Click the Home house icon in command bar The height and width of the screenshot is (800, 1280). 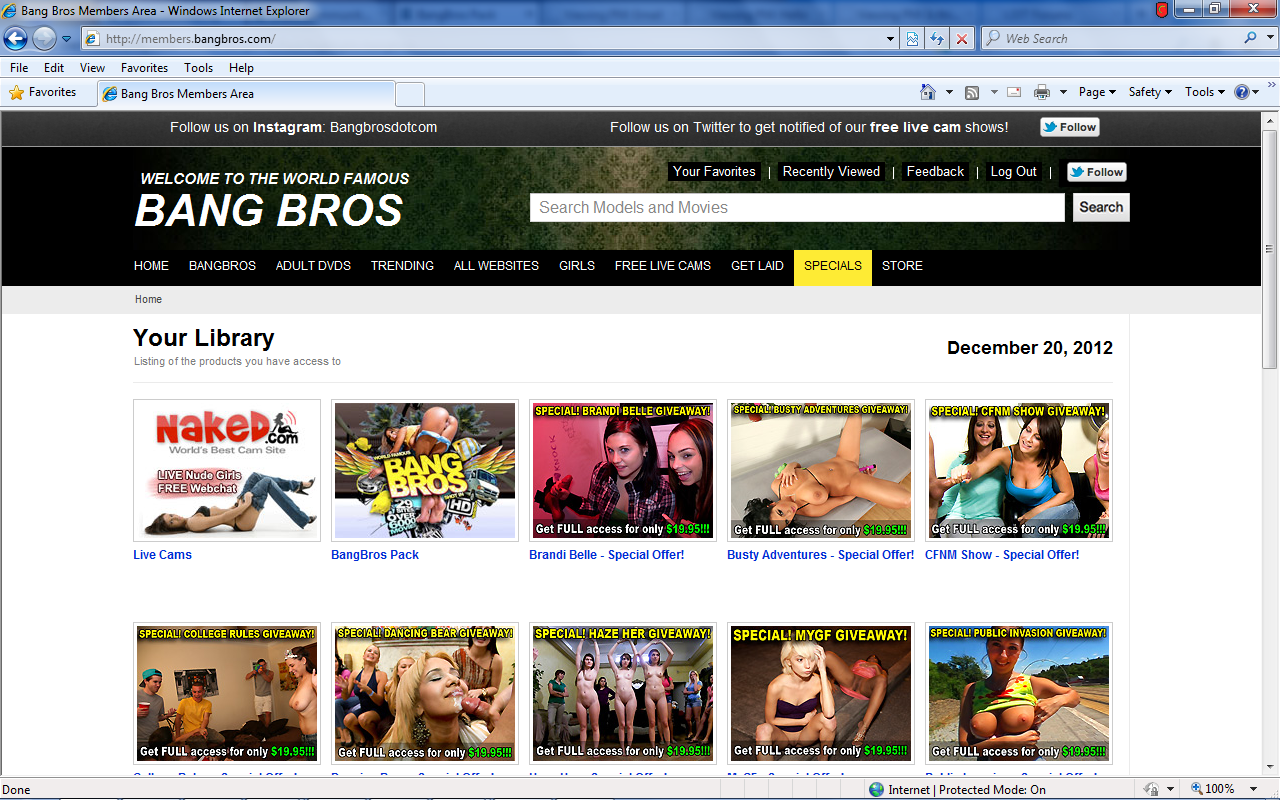[x=928, y=92]
